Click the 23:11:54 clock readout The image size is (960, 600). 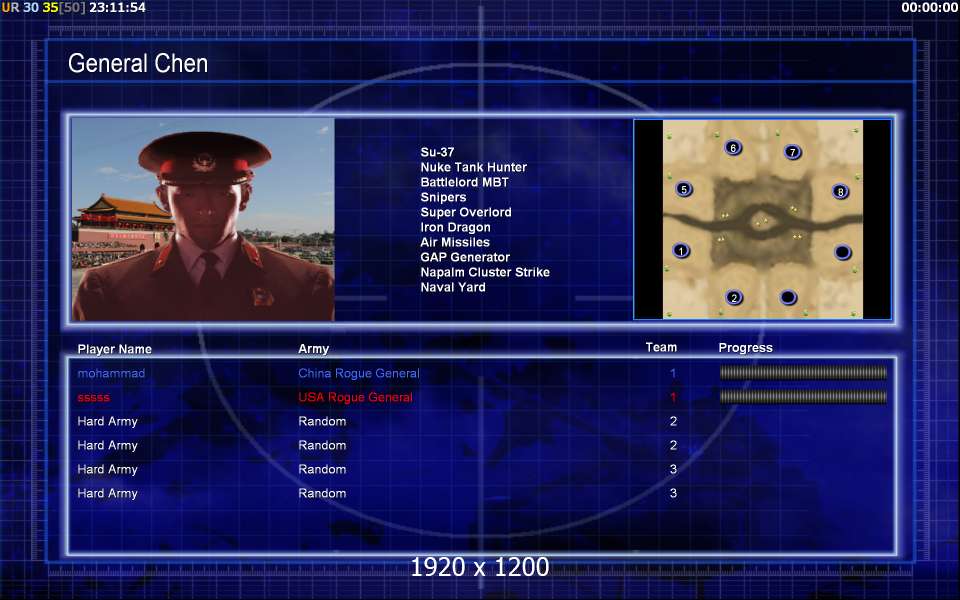click(x=118, y=8)
